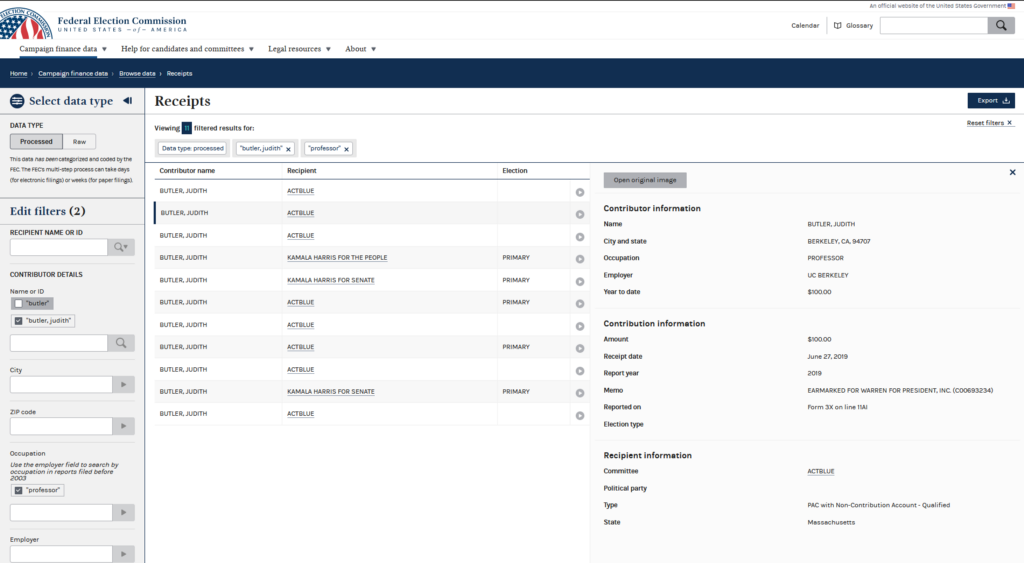1024x563 pixels.
Task: Click the Employer input field
Action: pyautogui.click(x=61, y=555)
